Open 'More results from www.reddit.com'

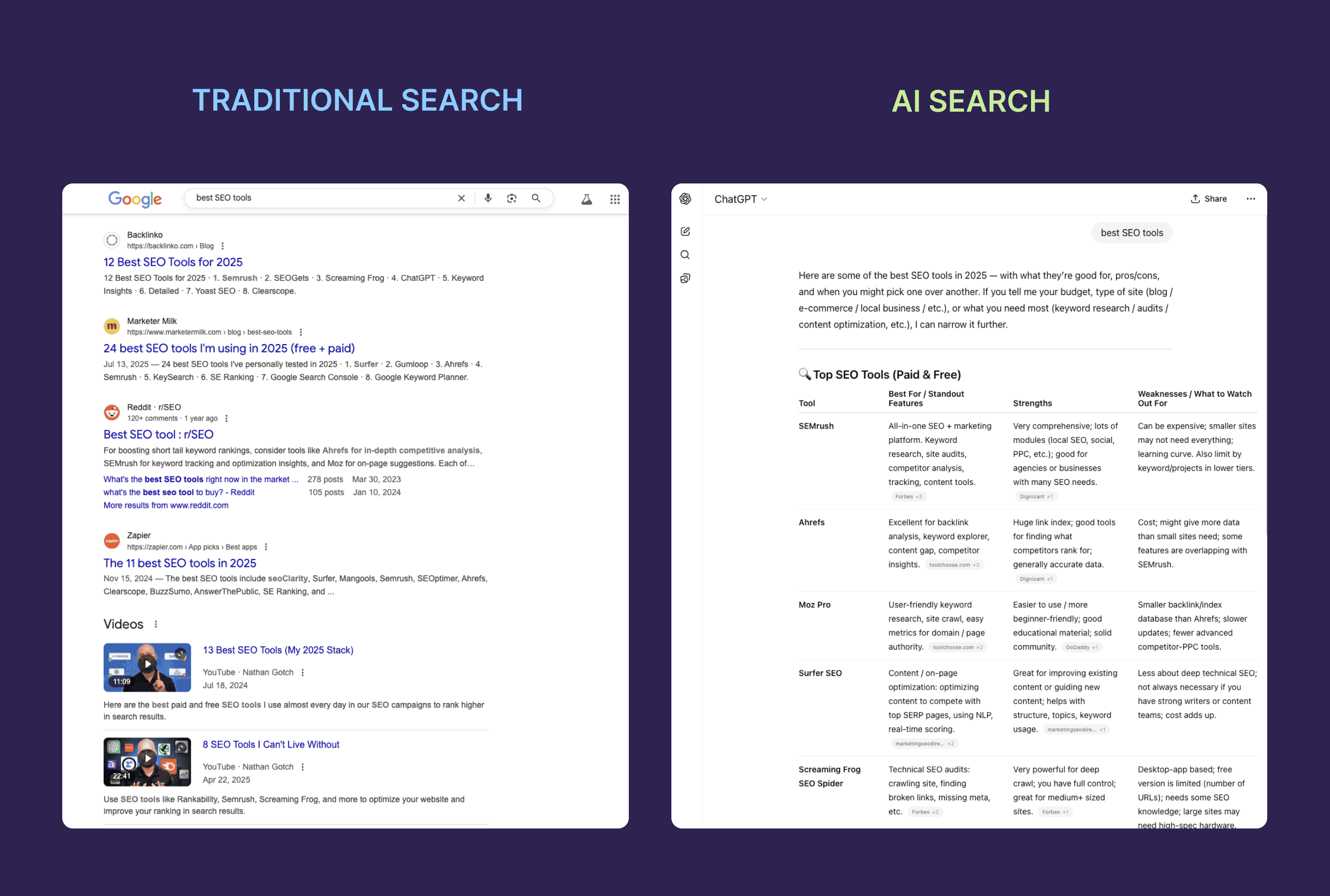click(165, 505)
